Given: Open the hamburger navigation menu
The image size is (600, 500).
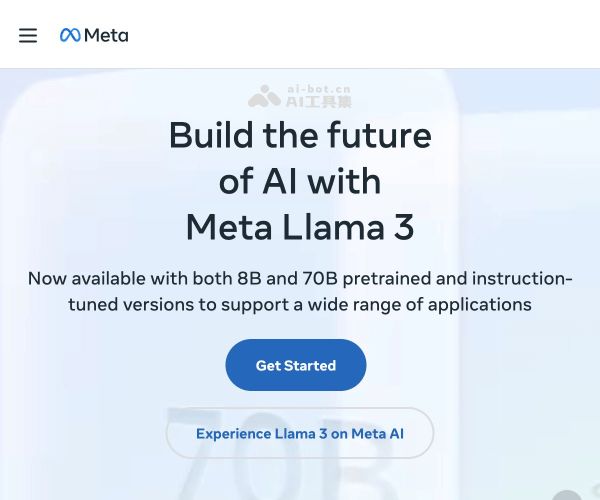Looking at the screenshot, I should pos(28,35).
